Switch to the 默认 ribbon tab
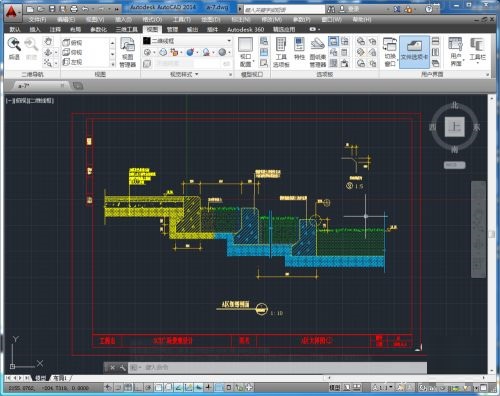The width and height of the screenshot is (500, 396). click(14, 29)
